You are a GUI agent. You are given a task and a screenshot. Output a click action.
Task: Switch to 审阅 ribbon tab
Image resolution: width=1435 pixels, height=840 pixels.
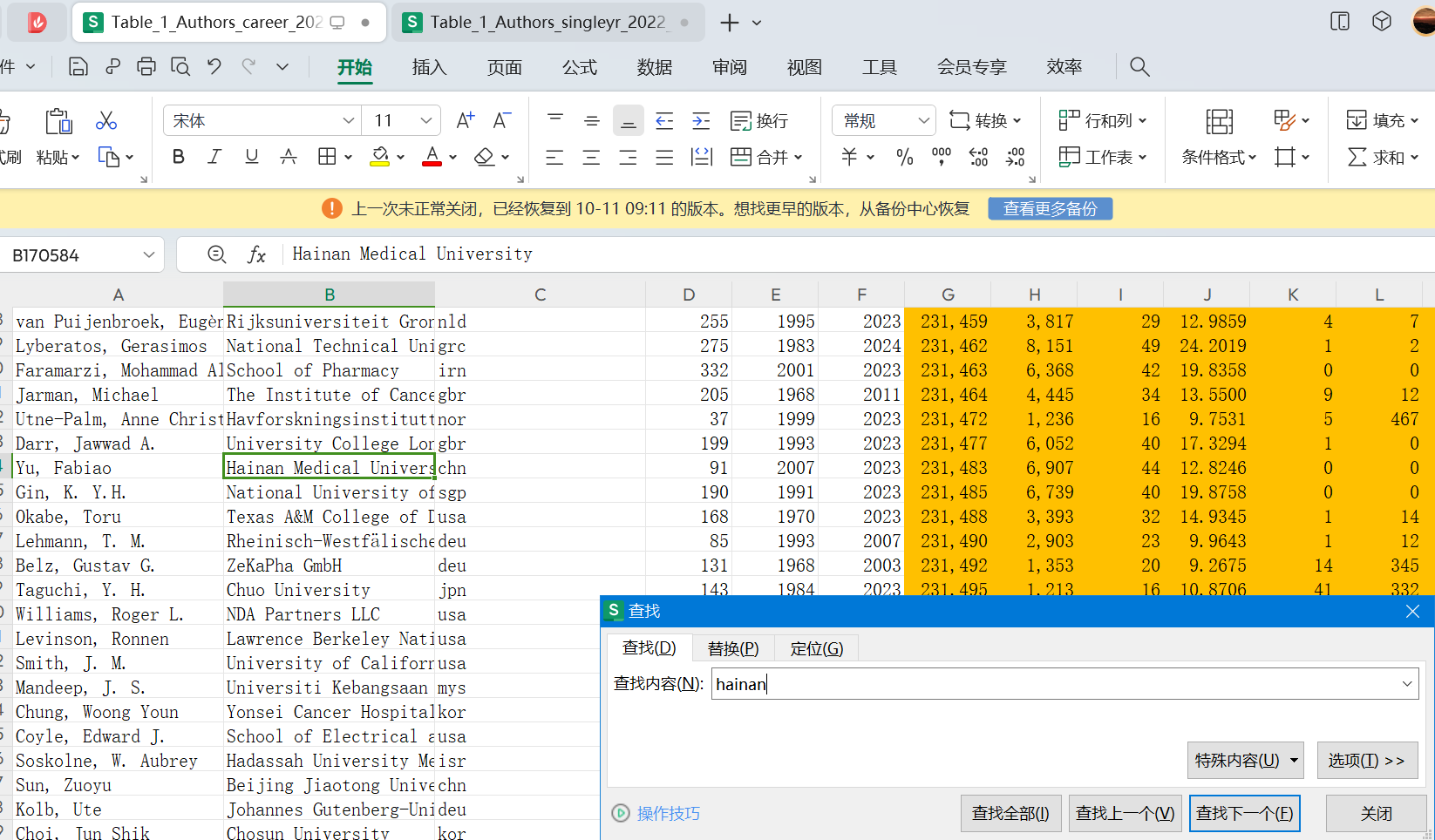click(x=730, y=67)
